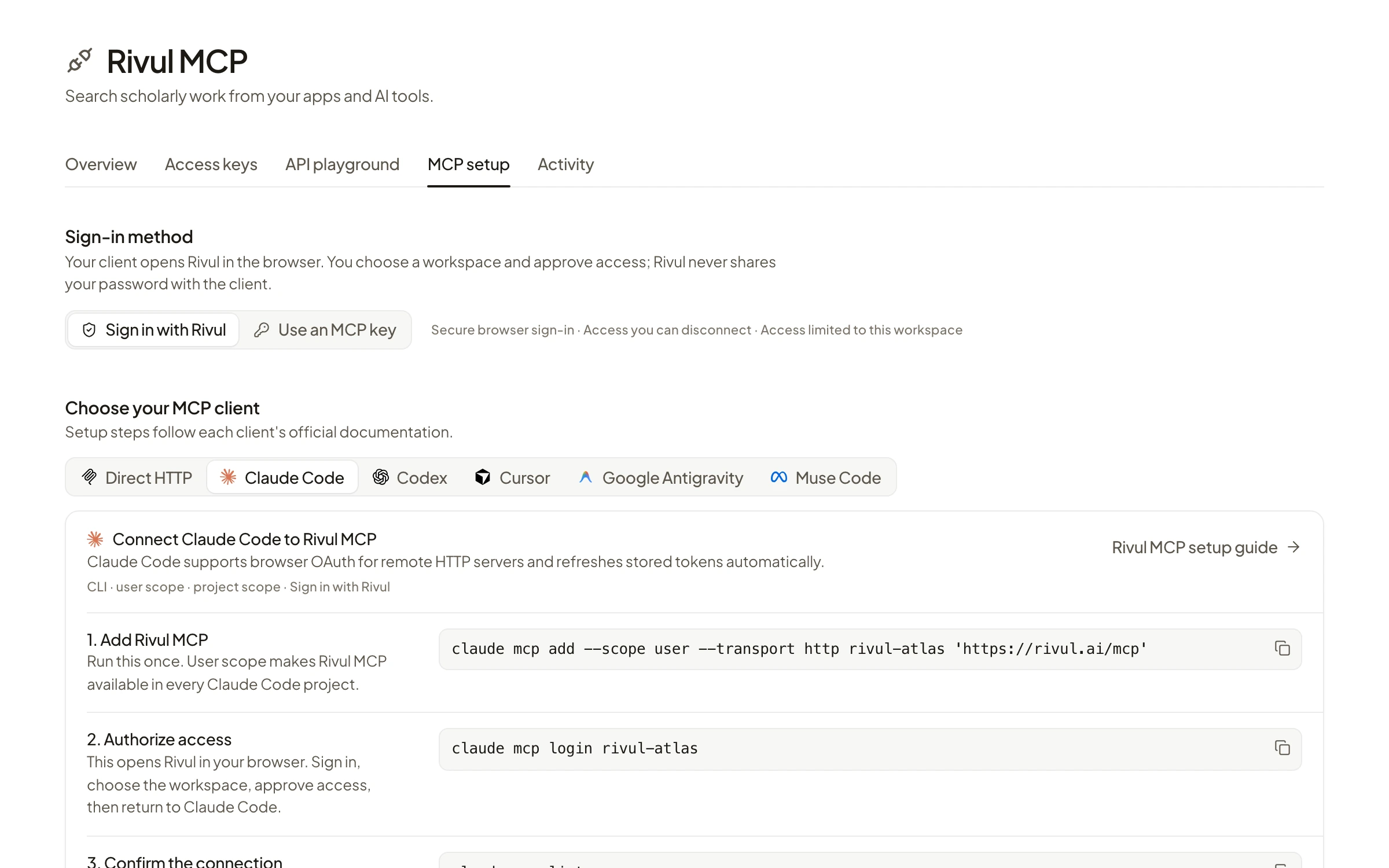Click the arrow next to Rivul MCP setup guide
1389x868 pixels.
pos(1294,547)
